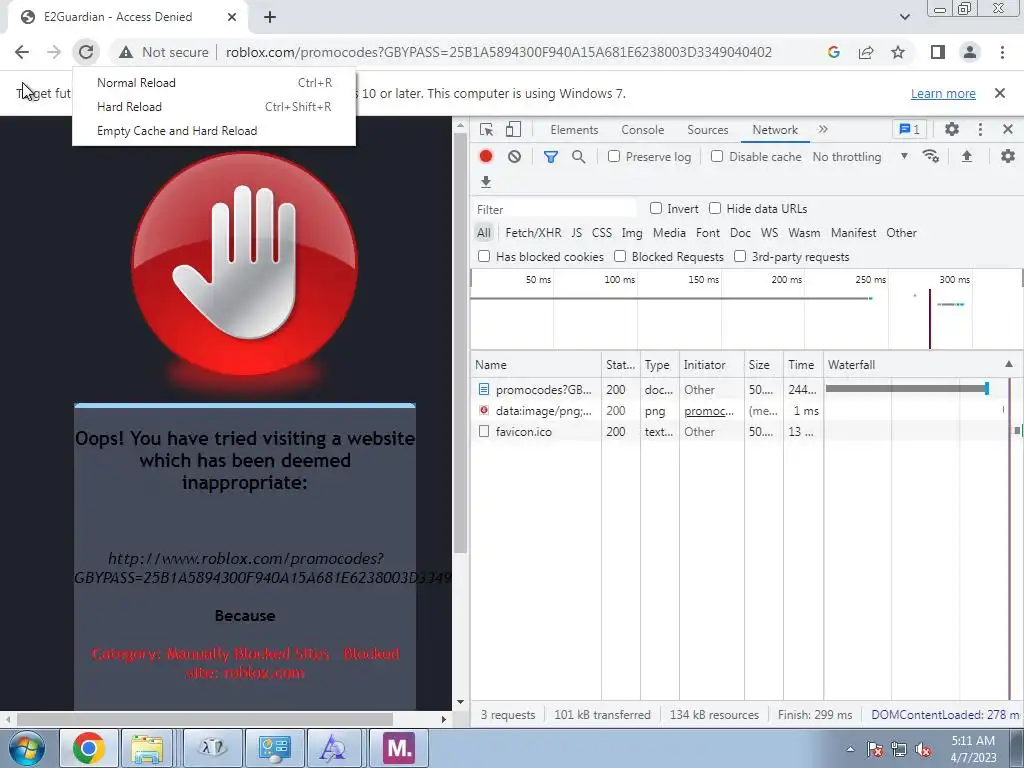Switch to the Sources tab
The image size is (1024, 768).
707,130
